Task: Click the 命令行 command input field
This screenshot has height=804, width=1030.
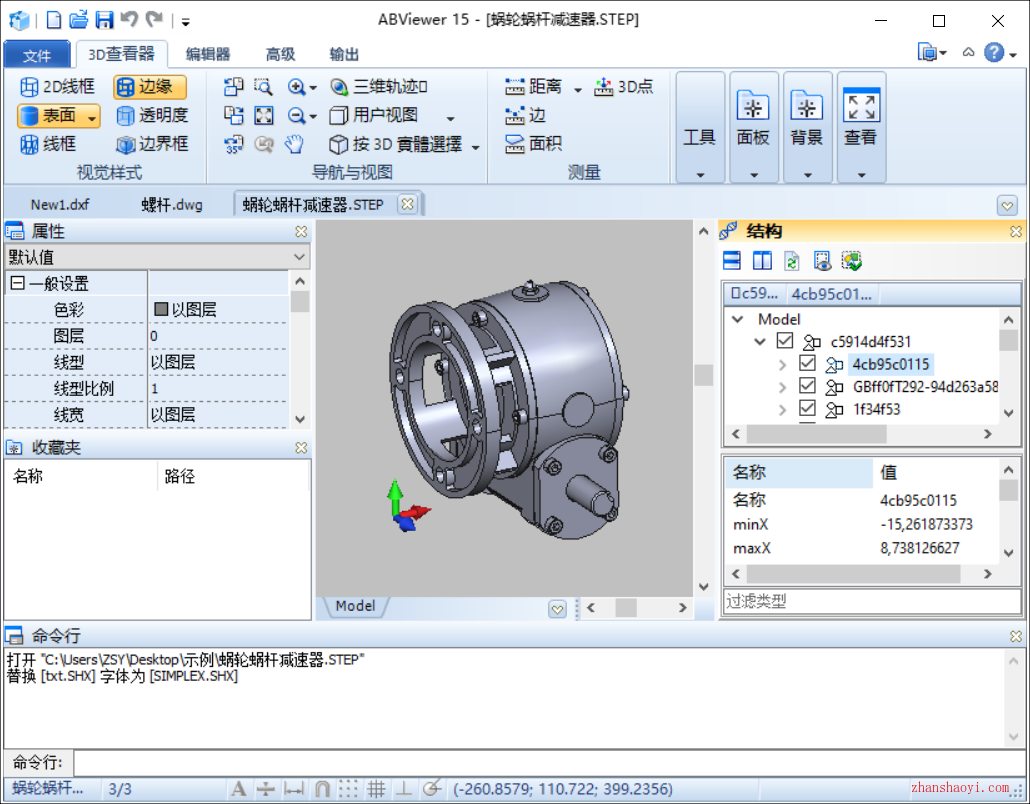Action: pyautogui.click(x=550, y=763)
